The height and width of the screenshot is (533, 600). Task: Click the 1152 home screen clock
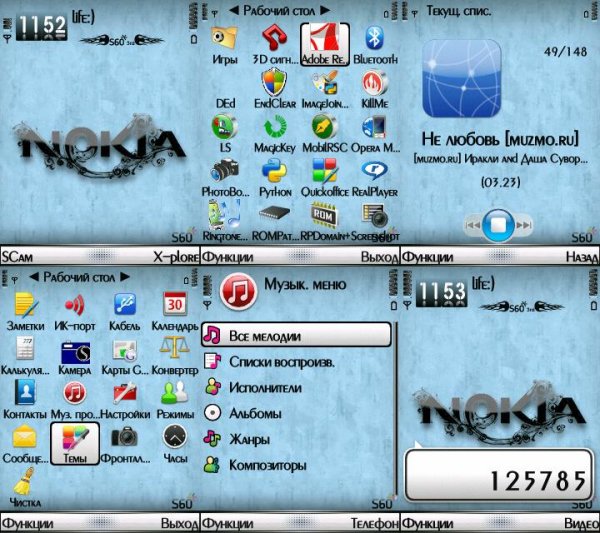pyautogui.click(x=42, y=28)
